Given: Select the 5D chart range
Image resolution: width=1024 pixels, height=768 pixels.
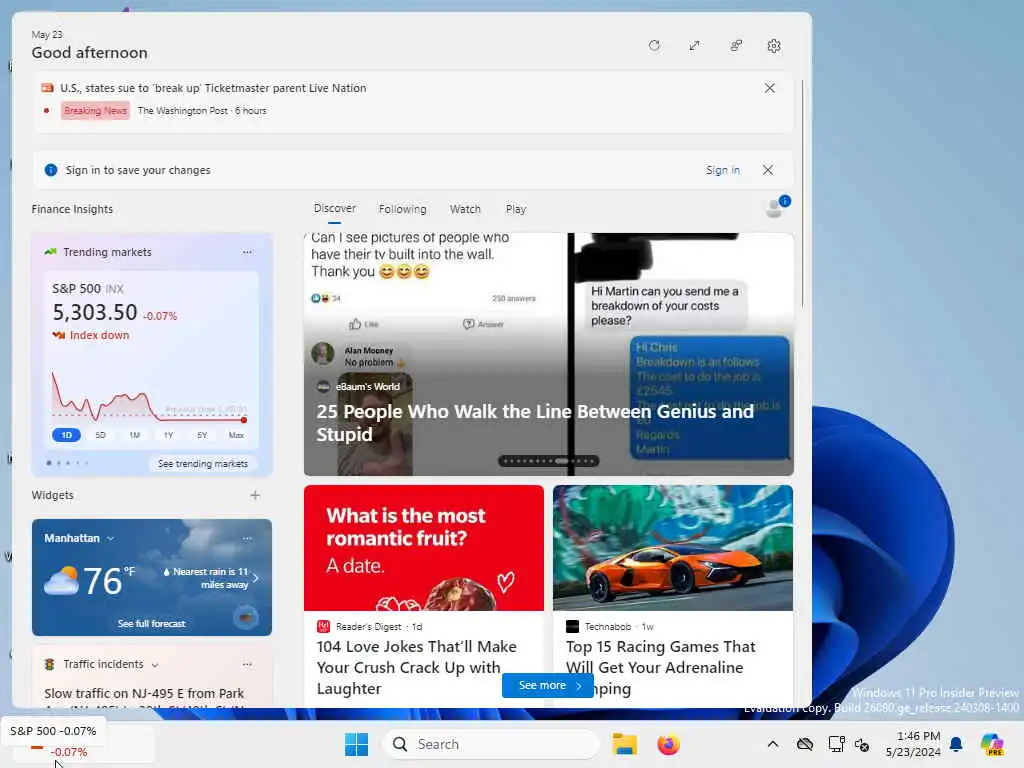Looking at the screenshot, I should pos(100,435).
